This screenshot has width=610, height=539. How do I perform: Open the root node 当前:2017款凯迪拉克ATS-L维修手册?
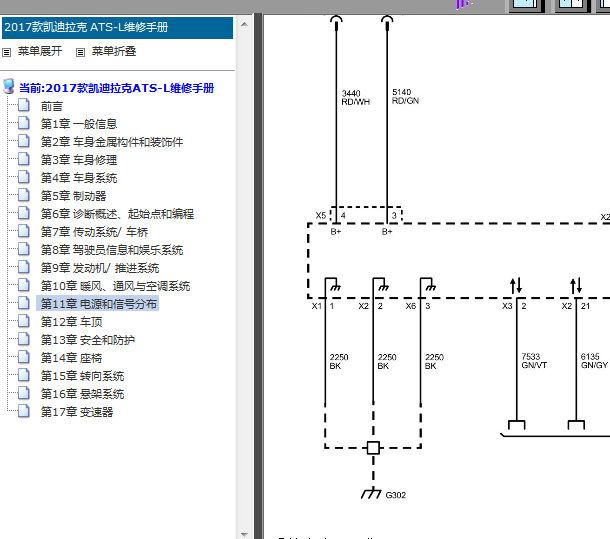point(116,88)
